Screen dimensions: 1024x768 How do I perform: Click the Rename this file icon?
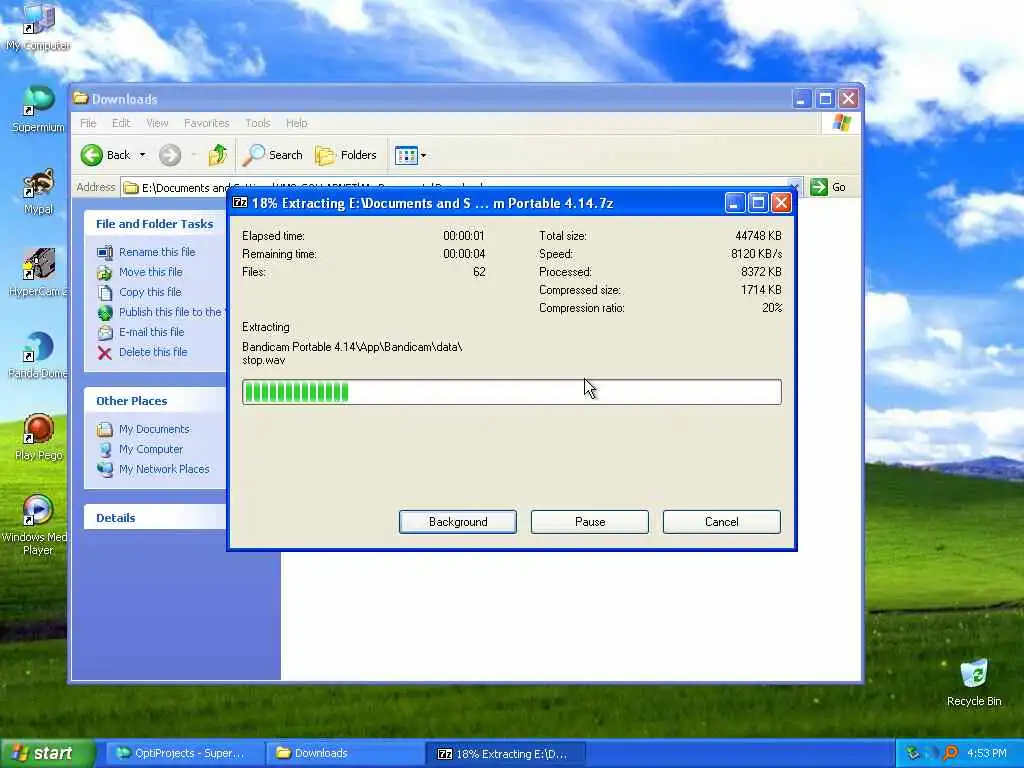(x=104, y=252)
